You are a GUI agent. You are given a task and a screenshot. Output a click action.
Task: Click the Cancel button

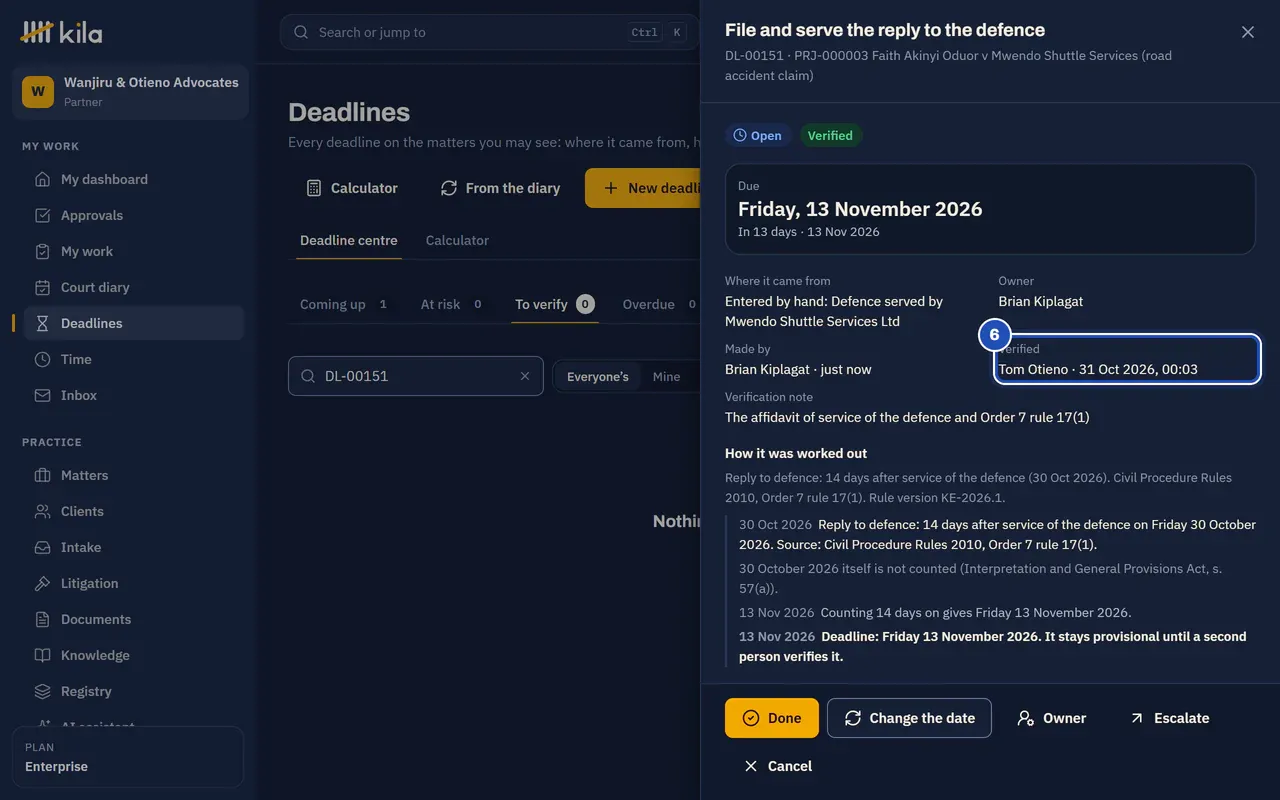point(777,766)
